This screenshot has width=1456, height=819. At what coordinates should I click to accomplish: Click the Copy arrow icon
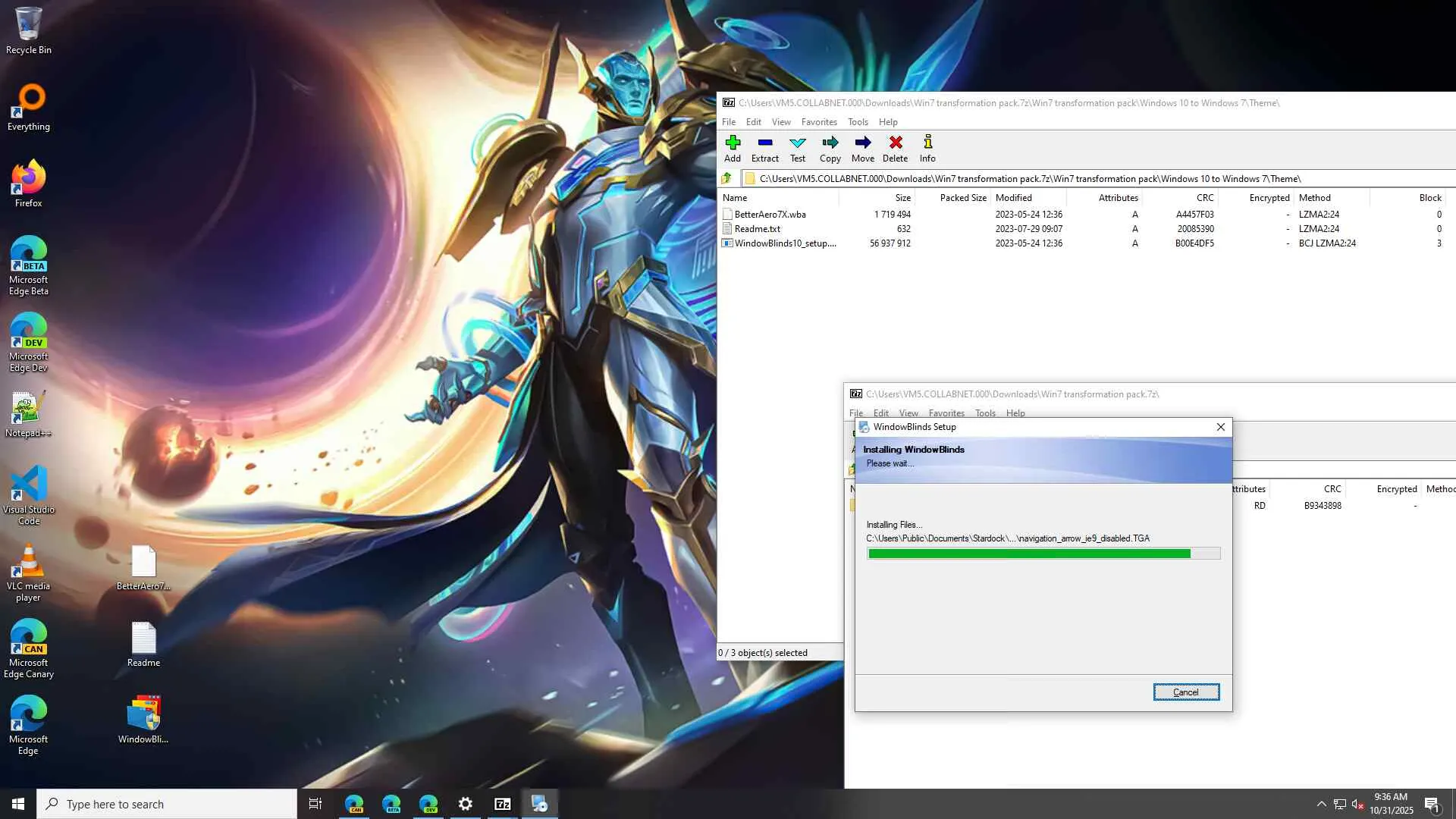point(830,148)
